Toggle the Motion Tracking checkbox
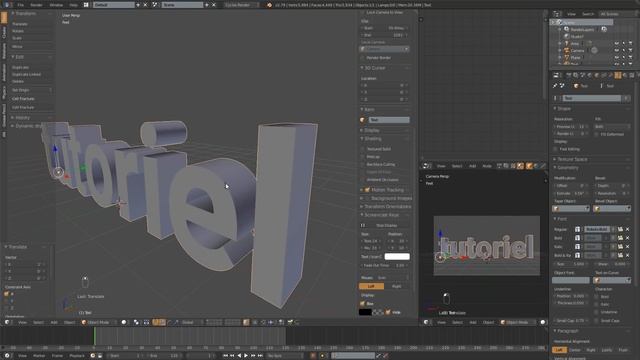 [x=367, y=190]
